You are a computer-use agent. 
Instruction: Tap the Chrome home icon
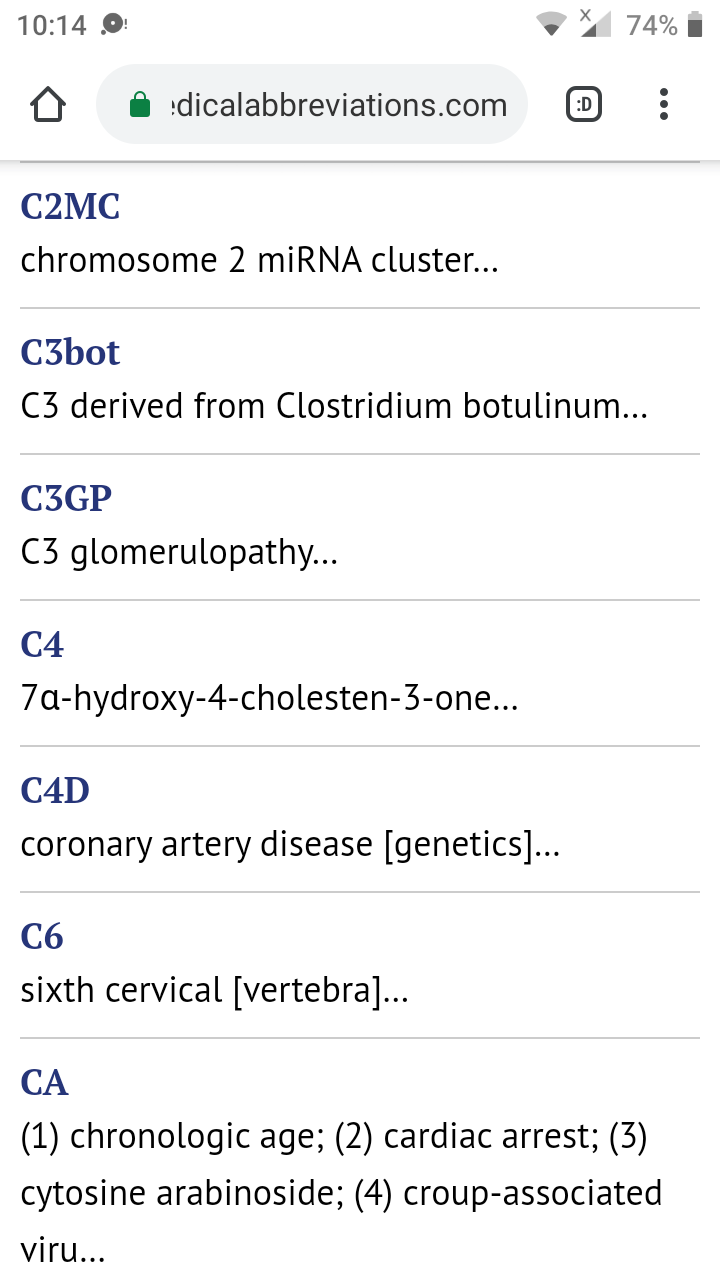49,105
